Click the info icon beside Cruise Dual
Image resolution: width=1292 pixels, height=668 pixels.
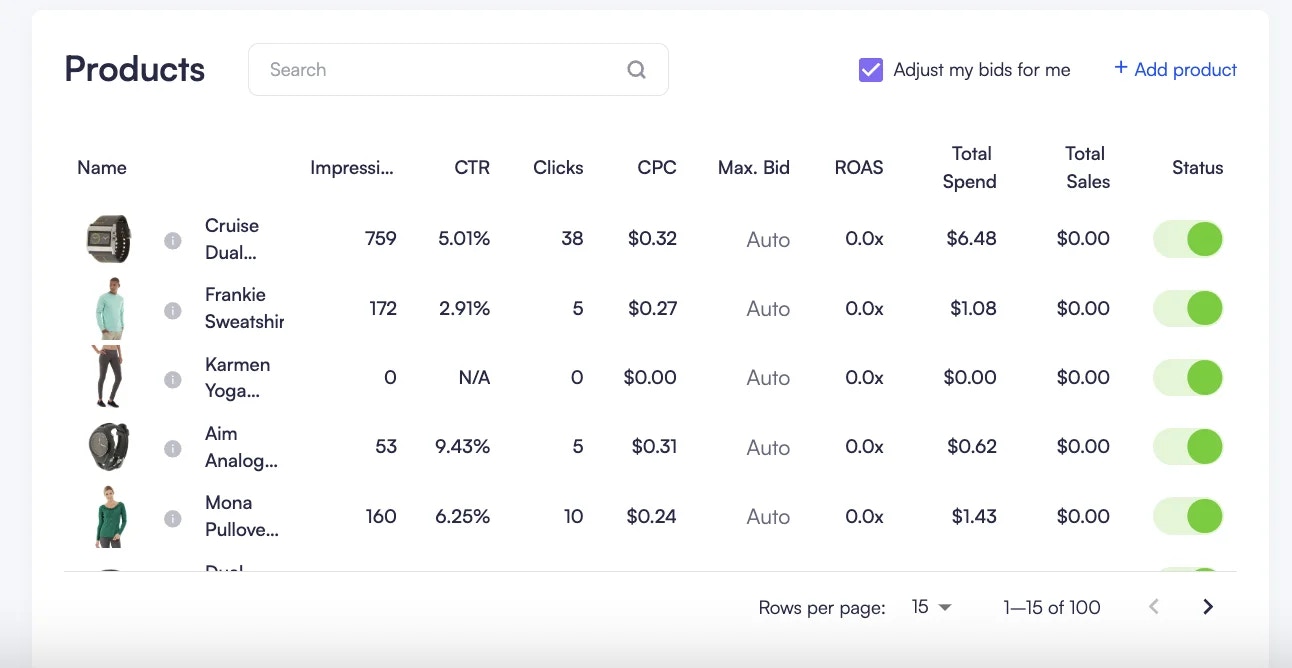[x=172, y=239]
